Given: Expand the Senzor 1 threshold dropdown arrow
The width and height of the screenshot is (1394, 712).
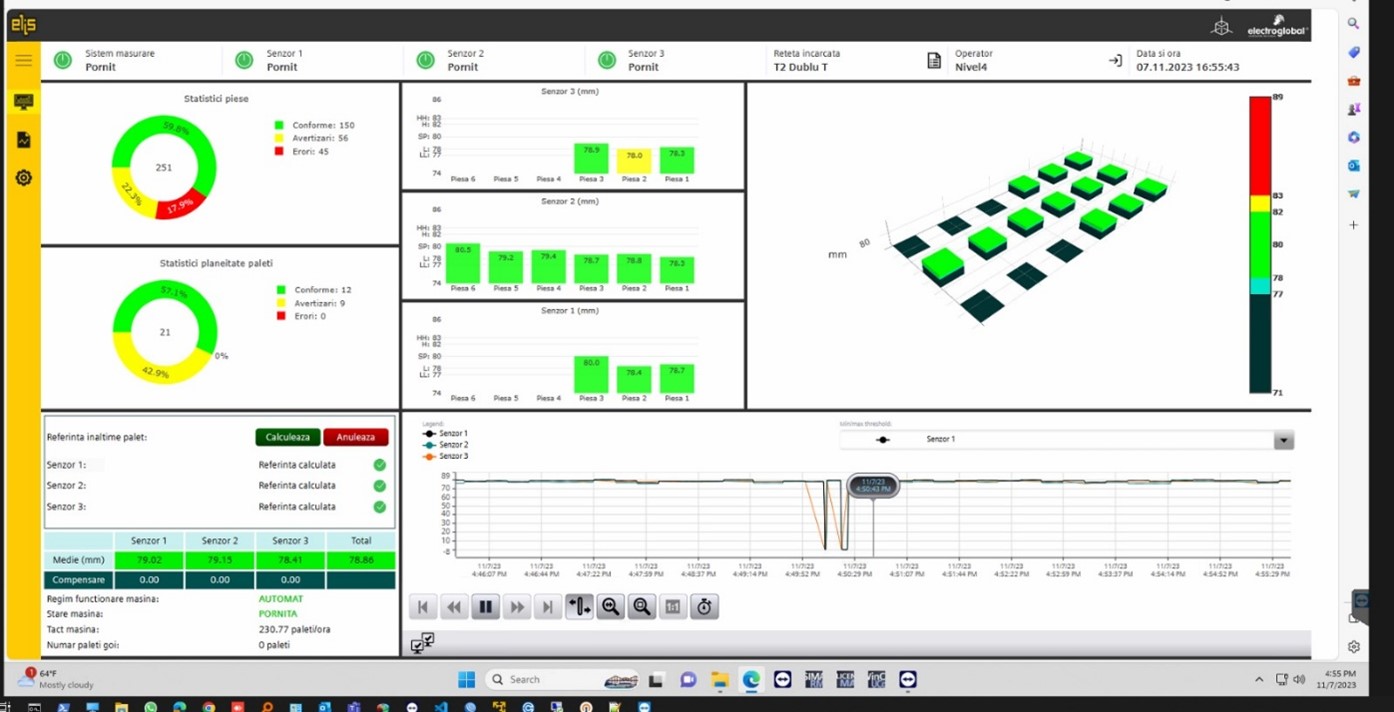Looking at the screenshot, I should pyautogui.click(x=1283, y=440).
